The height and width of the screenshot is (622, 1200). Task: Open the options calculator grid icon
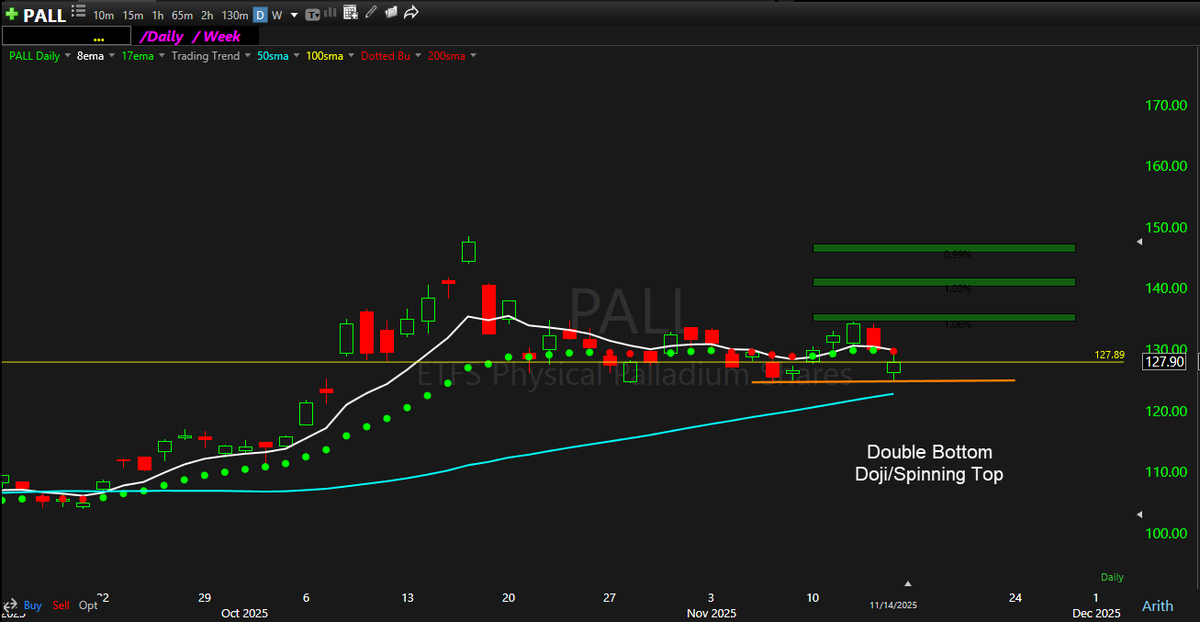pos(348,13)
